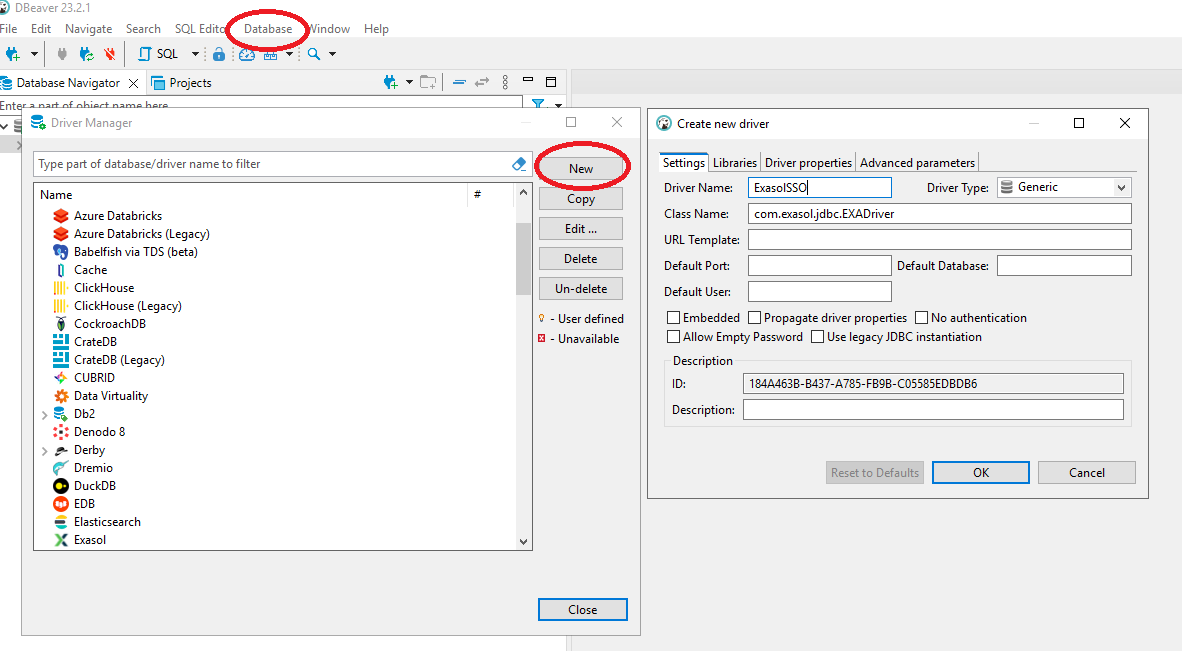The image size is (1182, 651).
Task: Enable the Embedded checkbox
Action: tap(674, 318)
